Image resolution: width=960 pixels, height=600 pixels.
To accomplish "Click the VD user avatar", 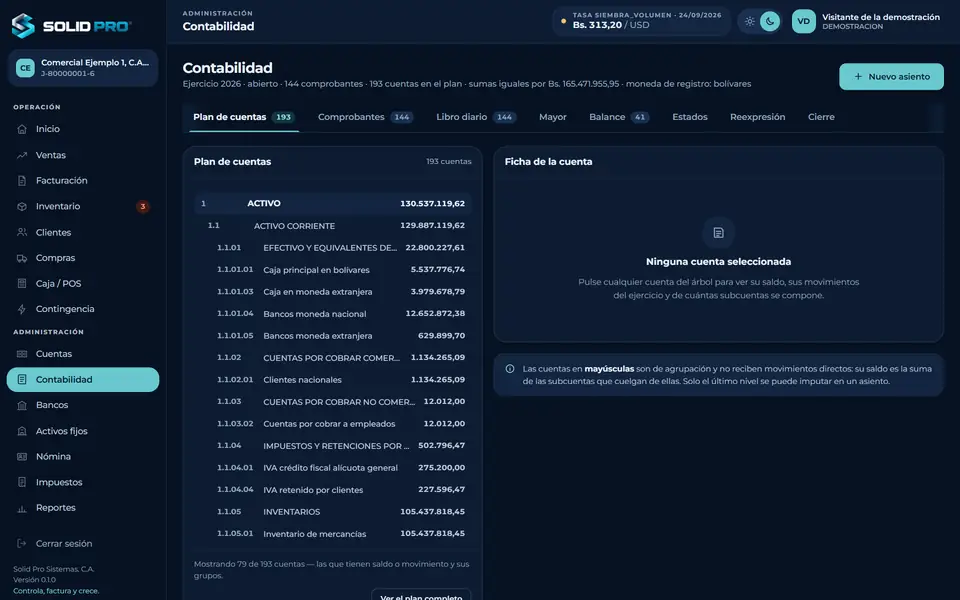I will click(803, 21).
